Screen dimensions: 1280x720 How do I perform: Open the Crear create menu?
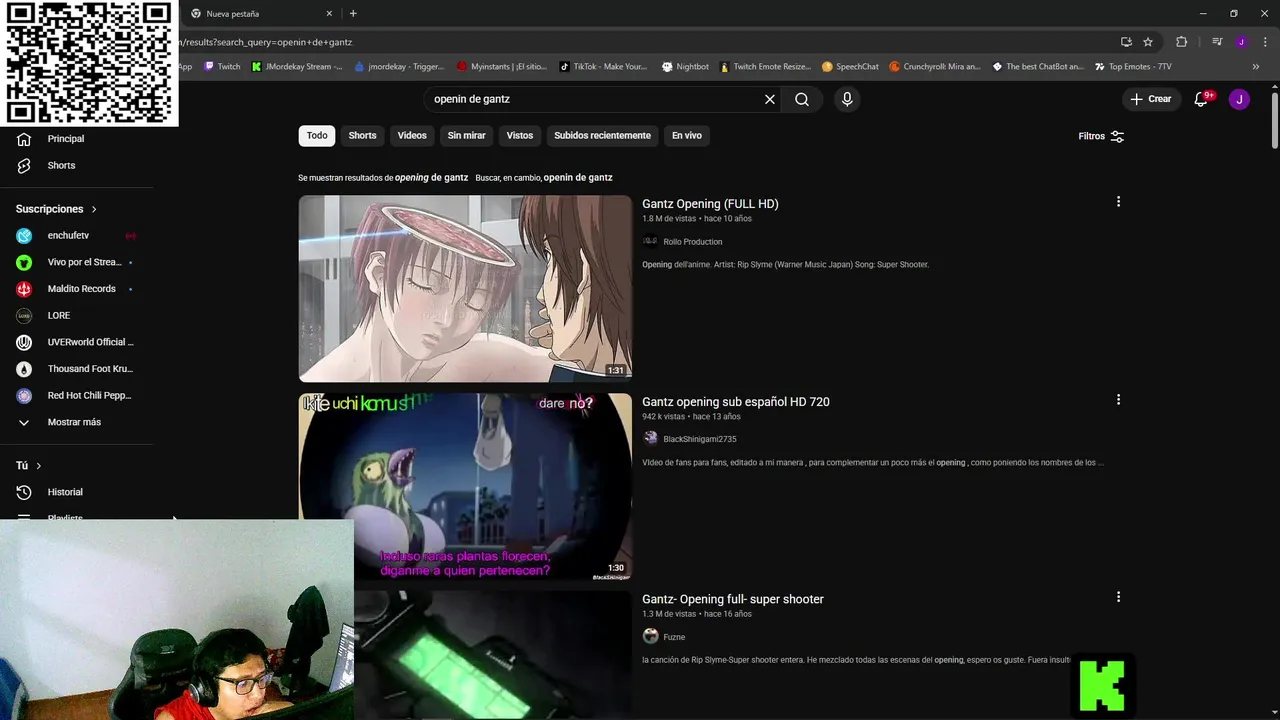[1151, 99]
